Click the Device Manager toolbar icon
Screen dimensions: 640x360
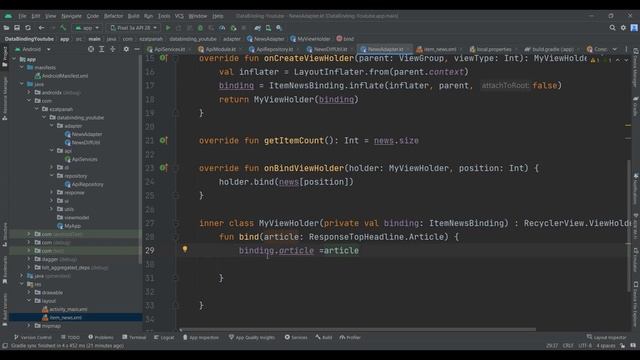[x=268, y=28]
